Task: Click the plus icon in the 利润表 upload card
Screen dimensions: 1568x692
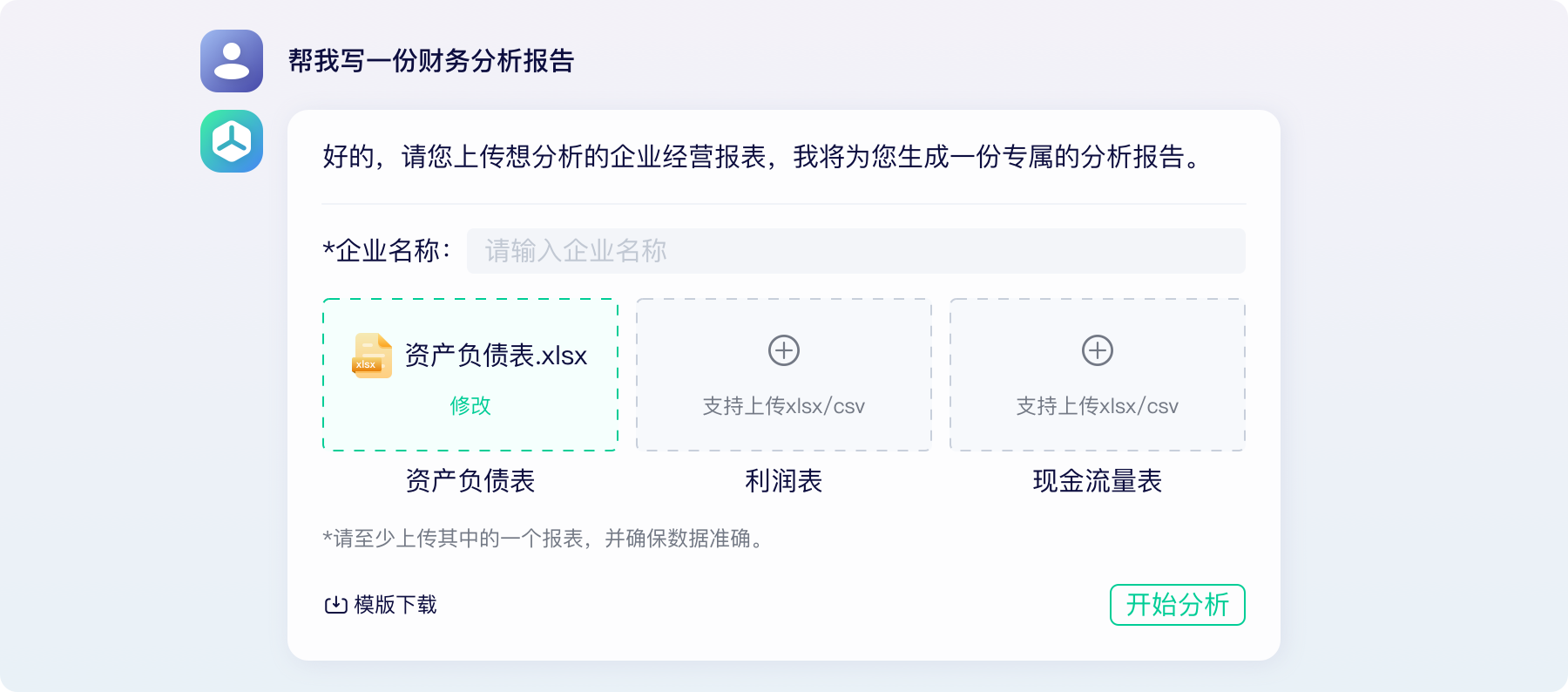Action: tap(783, 352)
